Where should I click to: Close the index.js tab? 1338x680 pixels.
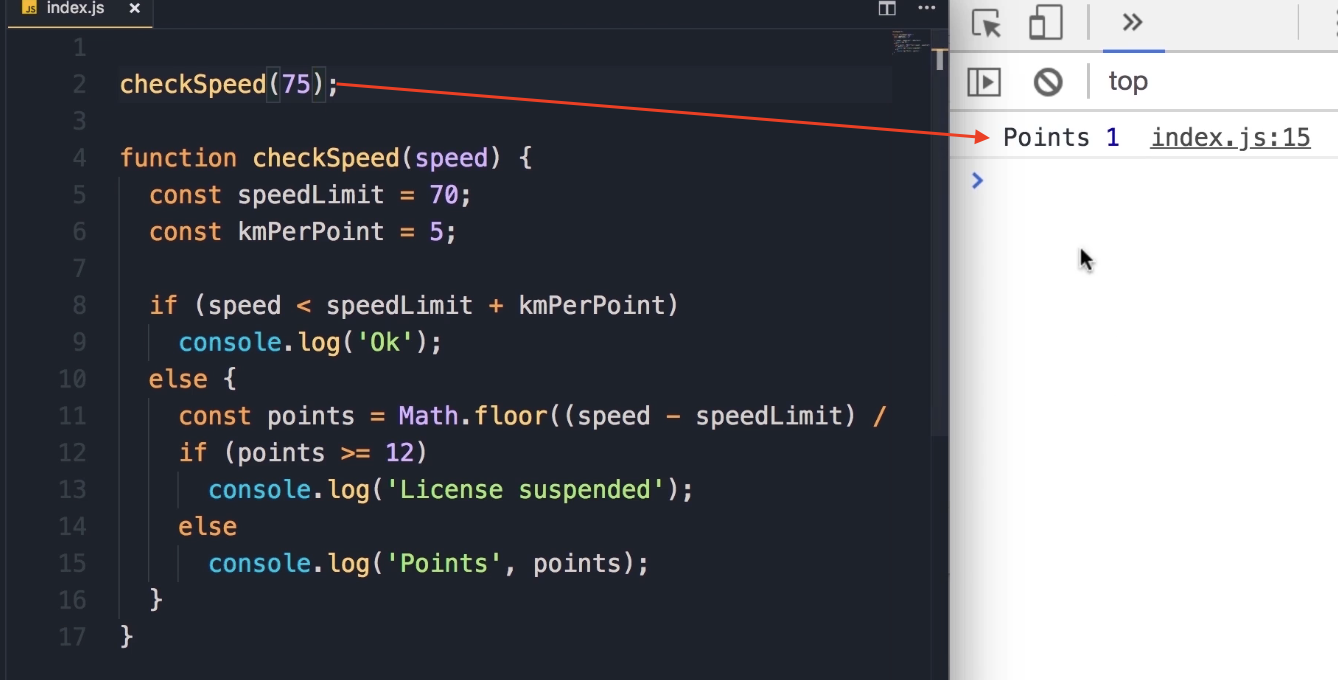click(x=133, y=9)
